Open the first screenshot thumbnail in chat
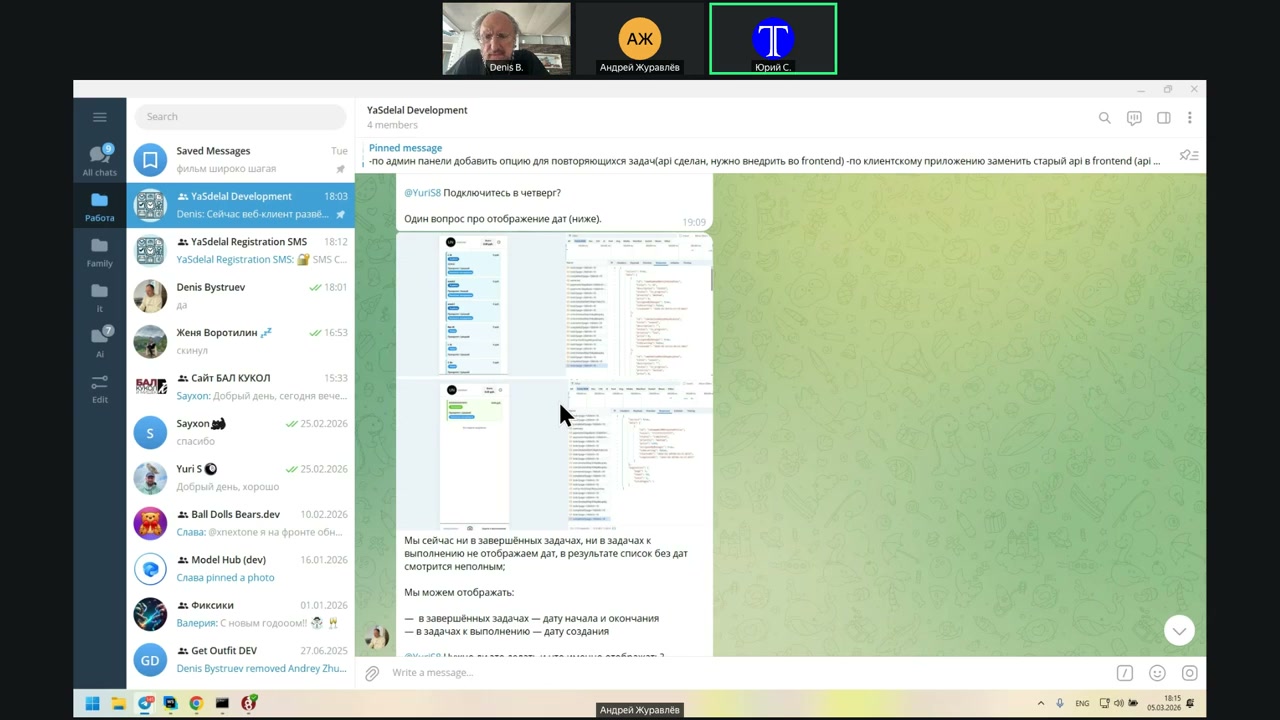 coord(555,304)
